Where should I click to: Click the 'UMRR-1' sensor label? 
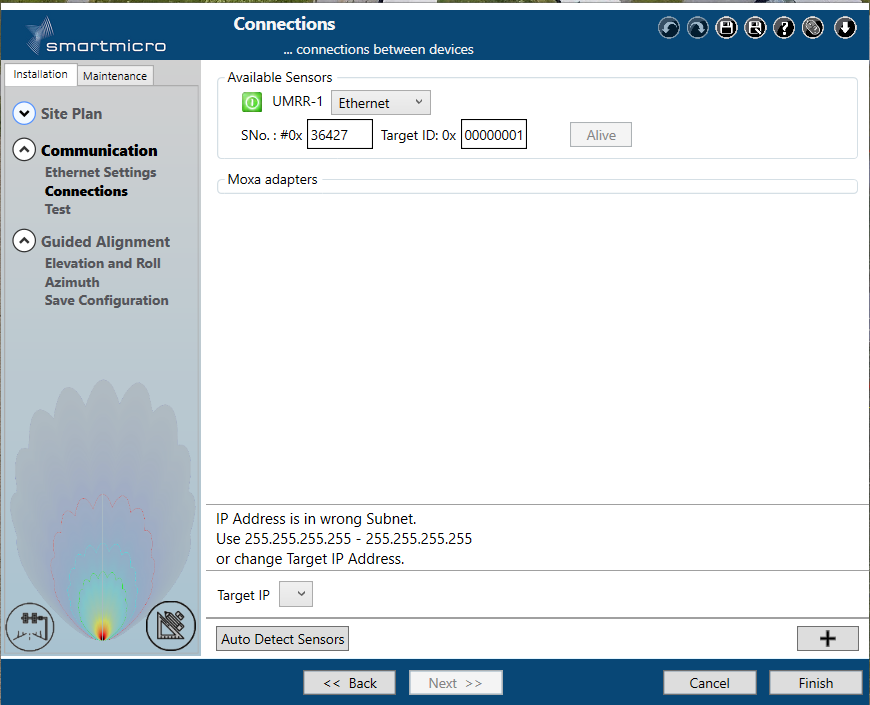[x=297, y=102]
